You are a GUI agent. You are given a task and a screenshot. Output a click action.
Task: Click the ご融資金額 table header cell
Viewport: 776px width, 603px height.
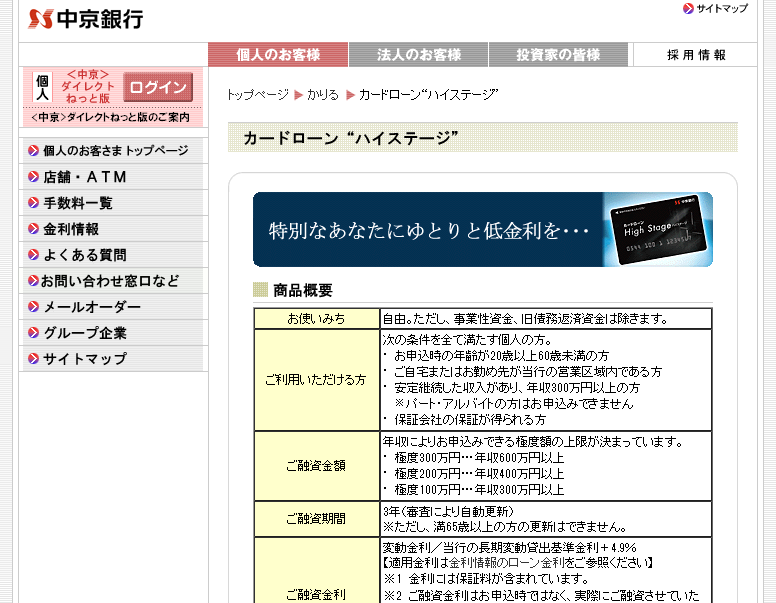click(317, 465)
